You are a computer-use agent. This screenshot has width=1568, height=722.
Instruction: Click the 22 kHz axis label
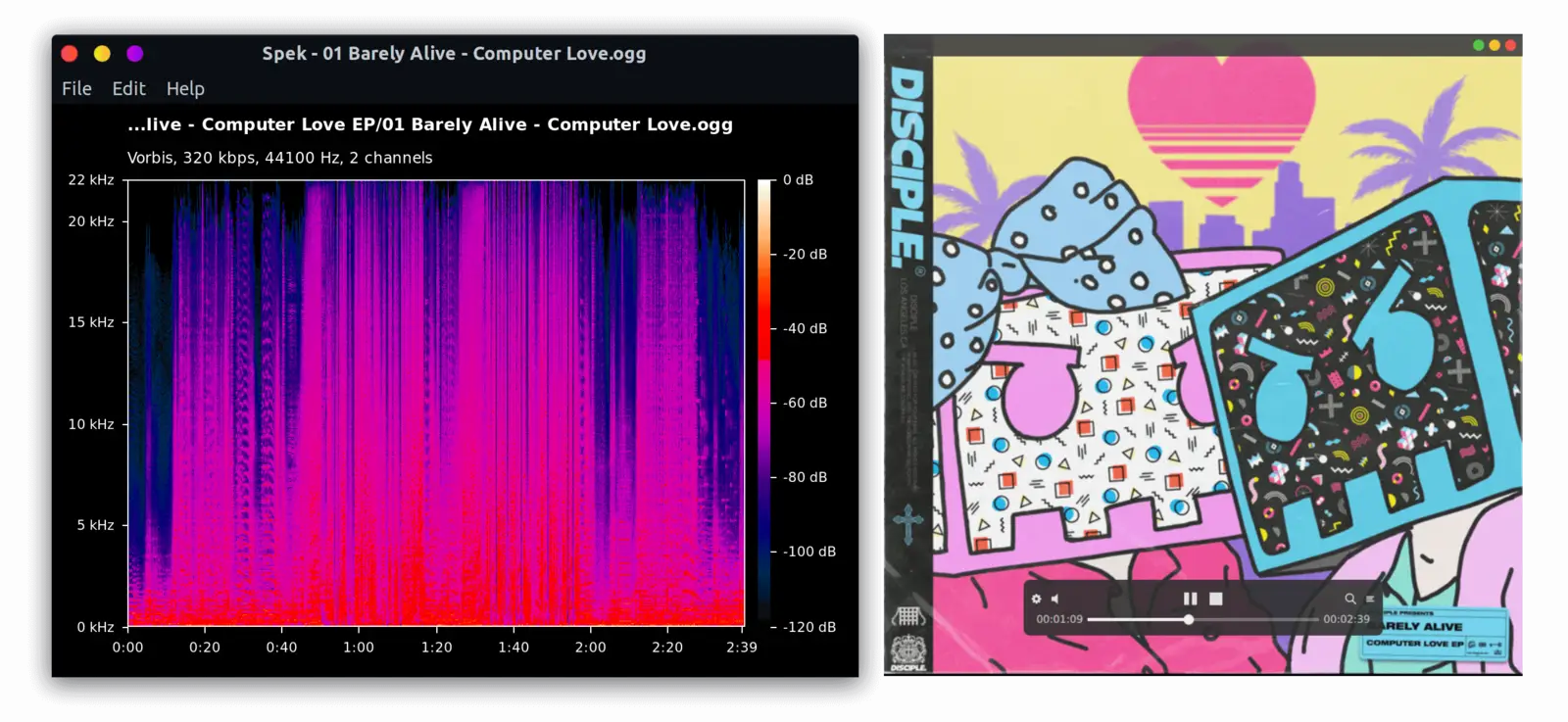90,180
